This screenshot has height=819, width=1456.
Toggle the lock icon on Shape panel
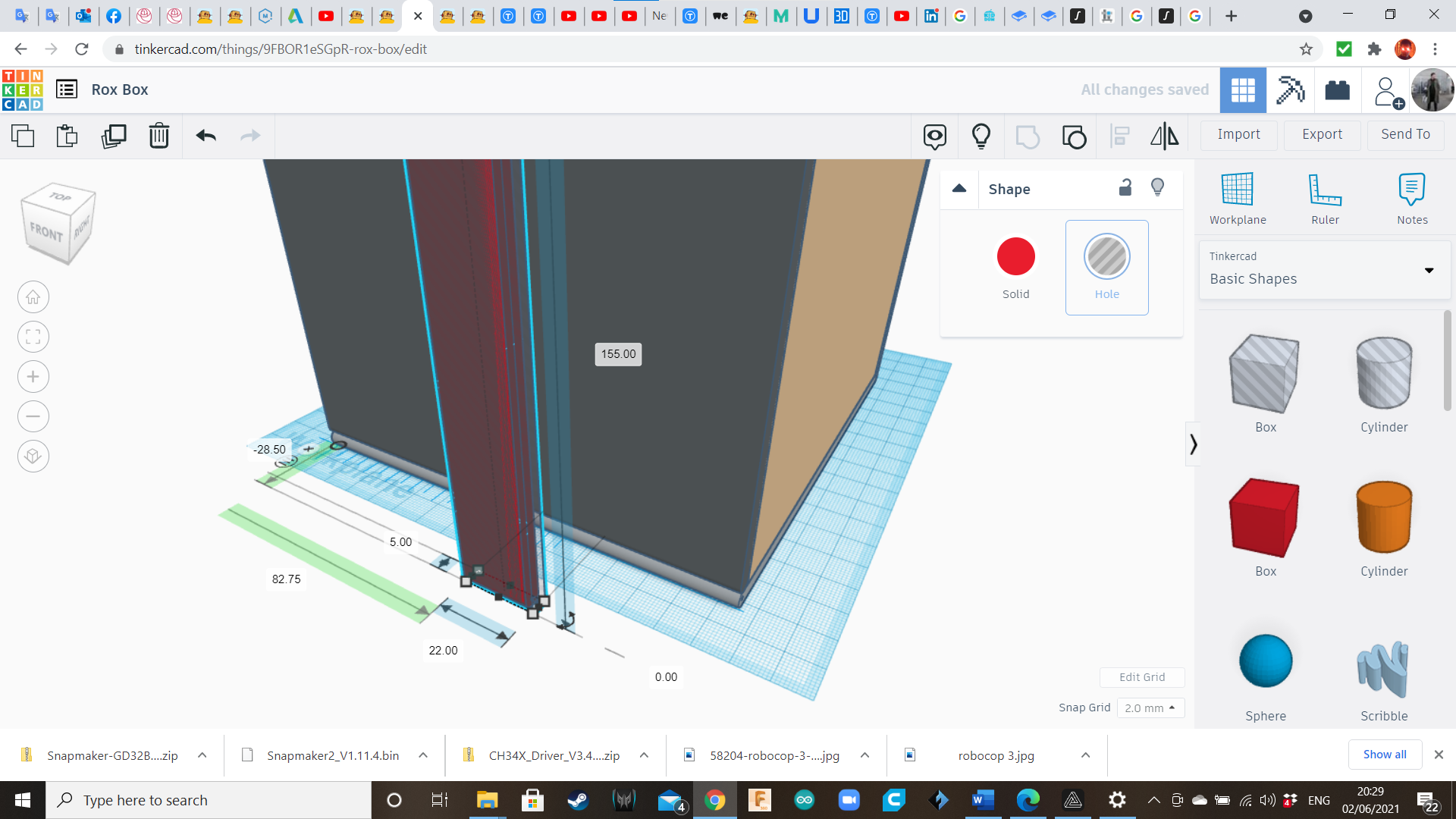pos(1125,187)
